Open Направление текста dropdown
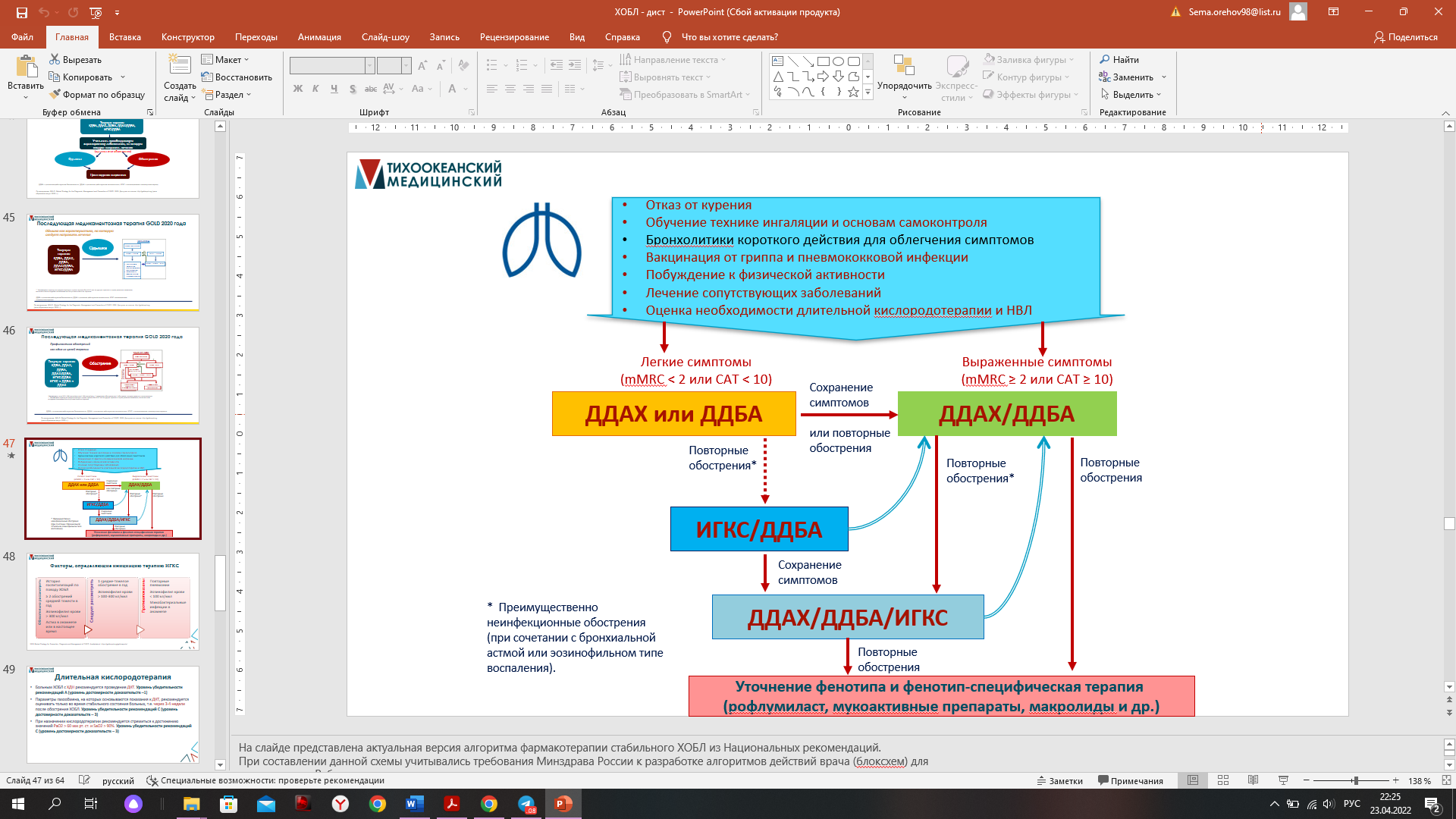This screenshot has width=1456, height=819. [x=673, y=59]
